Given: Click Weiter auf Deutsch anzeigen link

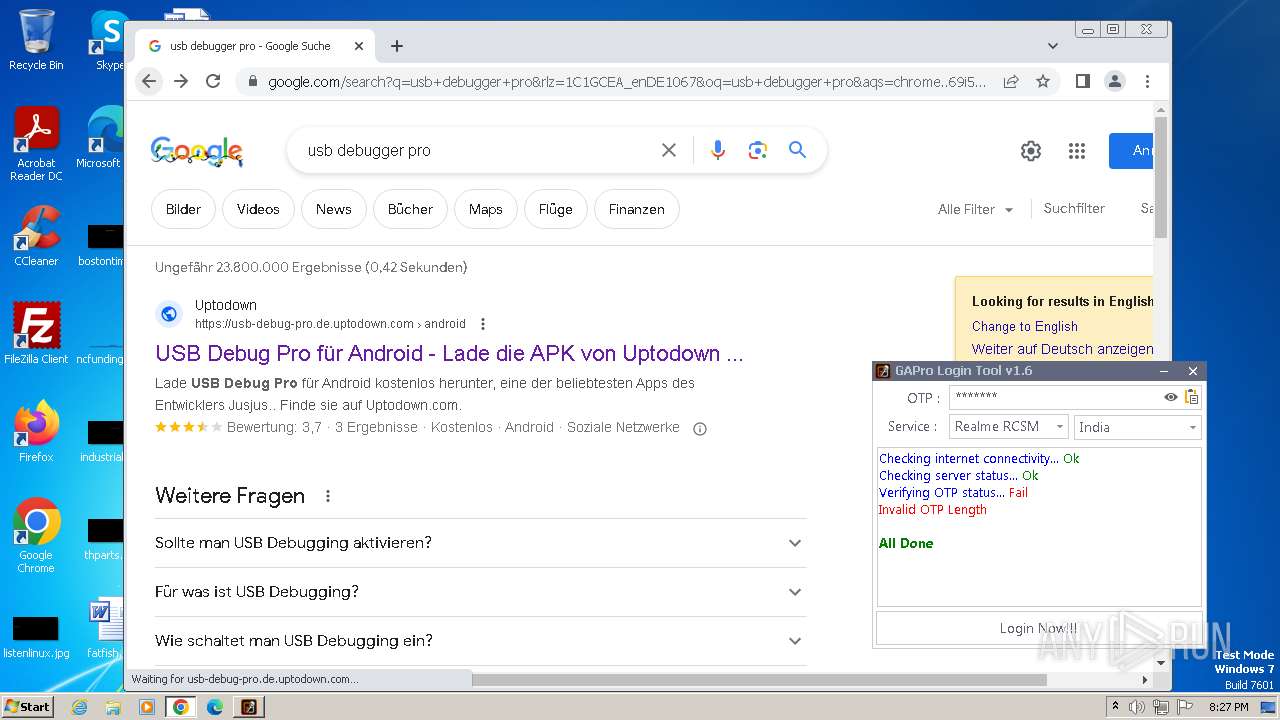Looking at the screenshot, I should [x=1062, y=349].
